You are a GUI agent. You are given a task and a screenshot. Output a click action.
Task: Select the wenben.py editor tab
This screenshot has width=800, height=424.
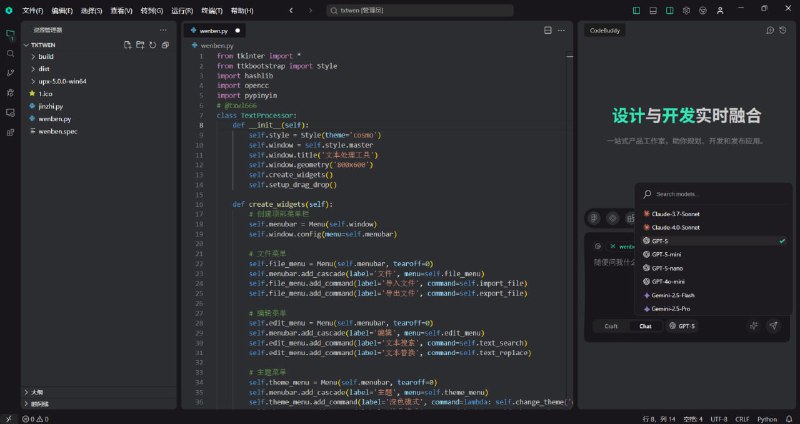(214, 31)
